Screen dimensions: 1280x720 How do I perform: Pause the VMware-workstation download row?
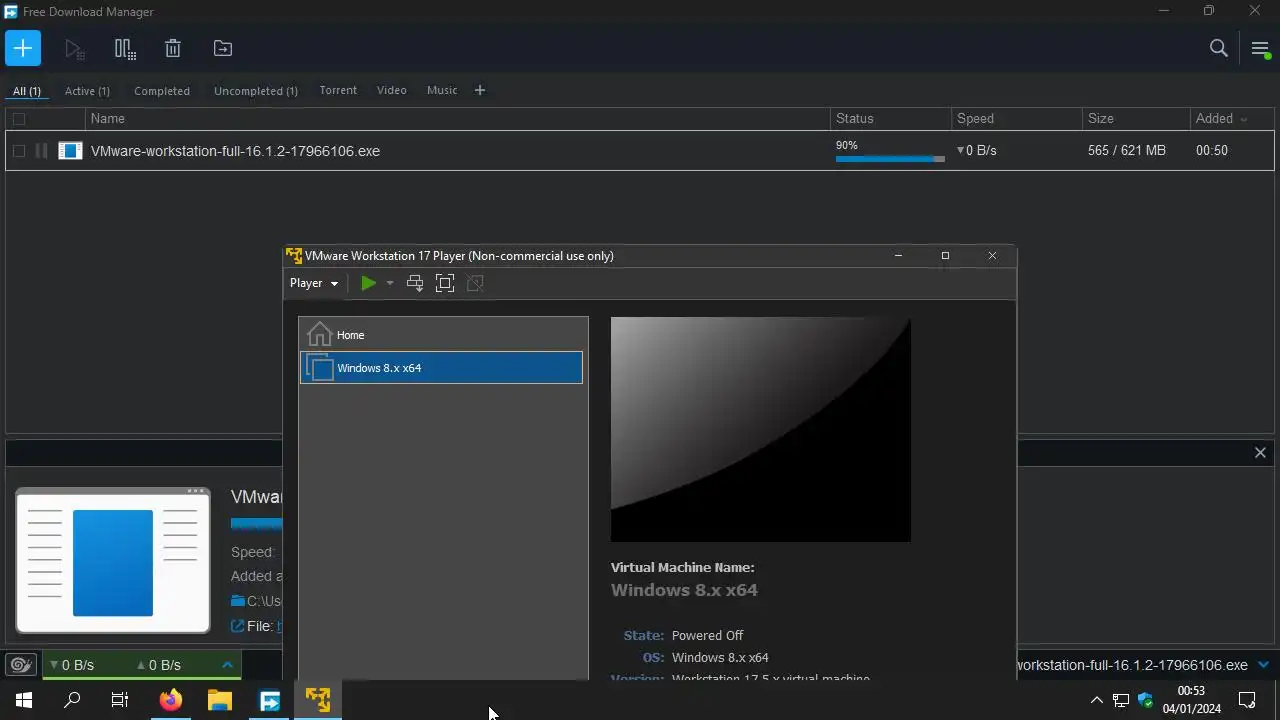point(41,151)
